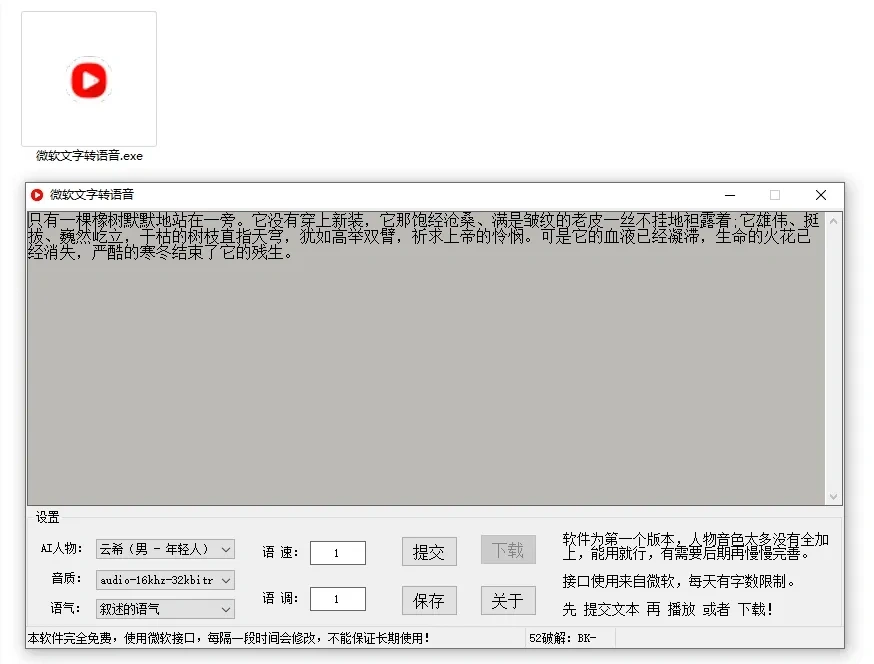Image resolution: width=874 pixels, height=664 pixels.
Task: Click the 语调 pitch input field
Action: coord(337,599)
